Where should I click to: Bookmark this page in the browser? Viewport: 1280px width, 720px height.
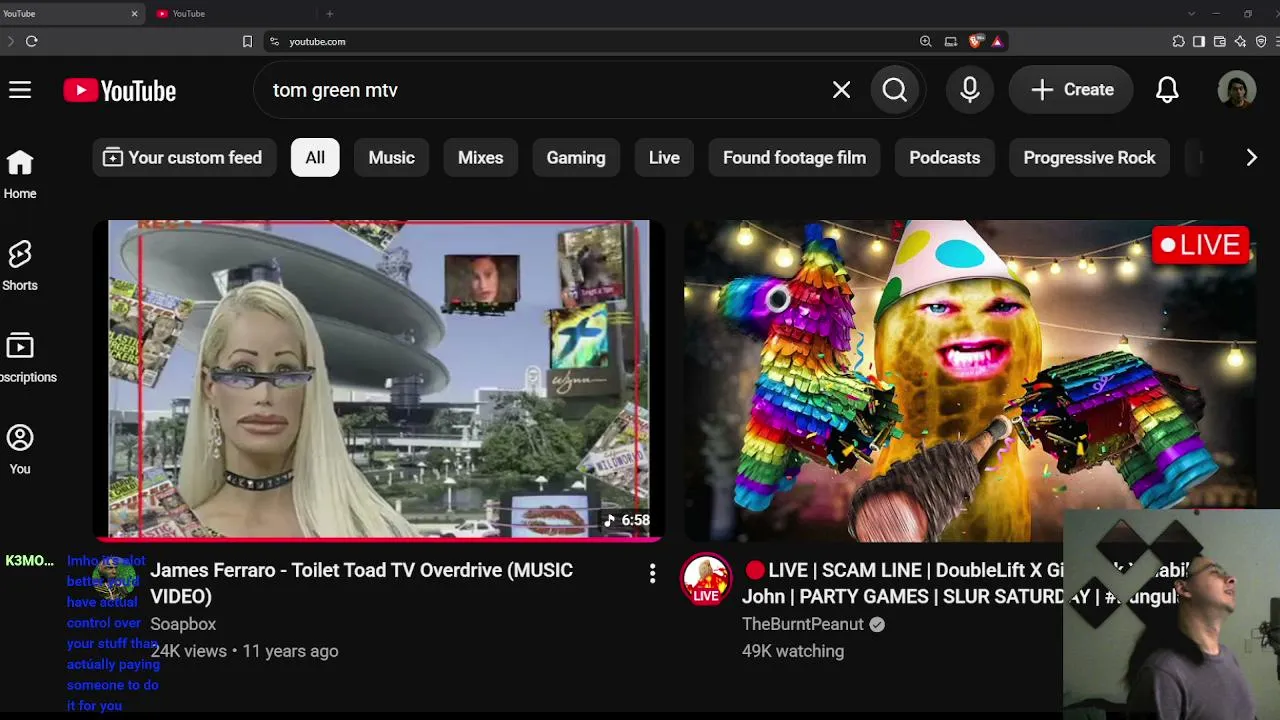(248, 41)
